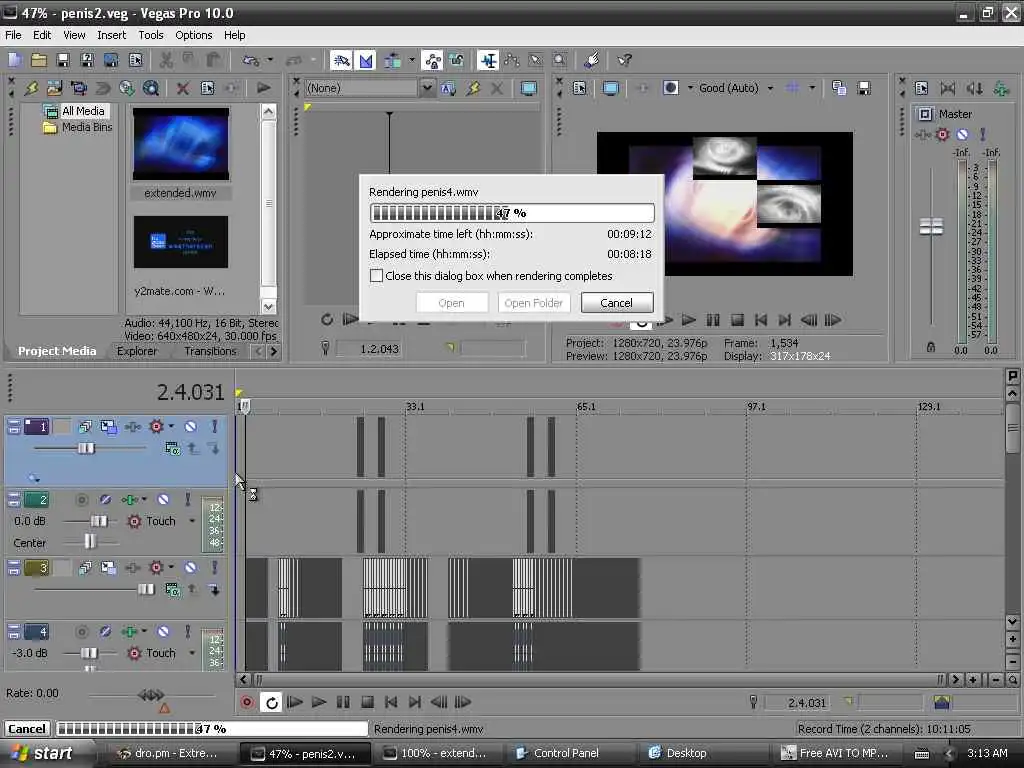This screenshot has height=768, width=1024.
Task: Arm audio track 2 for record
Action: click(81, 500)
